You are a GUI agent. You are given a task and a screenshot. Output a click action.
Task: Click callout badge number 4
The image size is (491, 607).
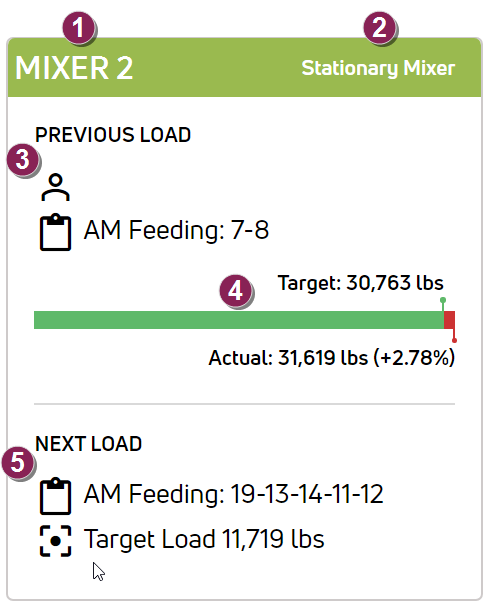(x=235, y=291)
